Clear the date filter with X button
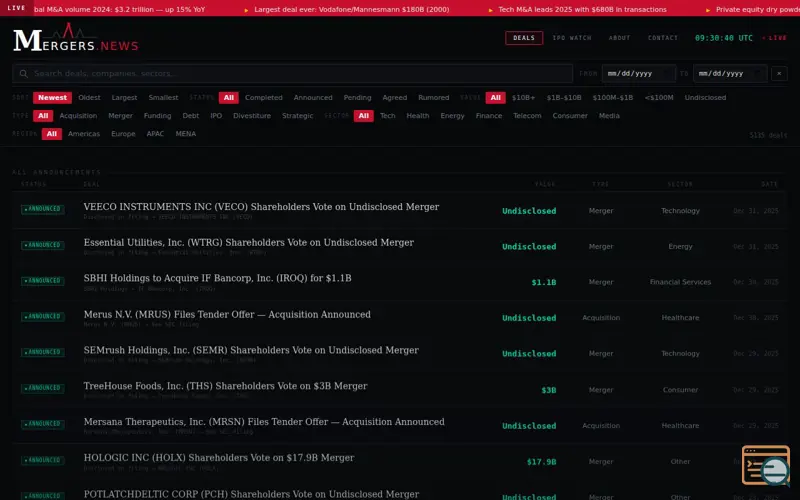The height and width of the screenshot is (500, 800). pos(779,73)
